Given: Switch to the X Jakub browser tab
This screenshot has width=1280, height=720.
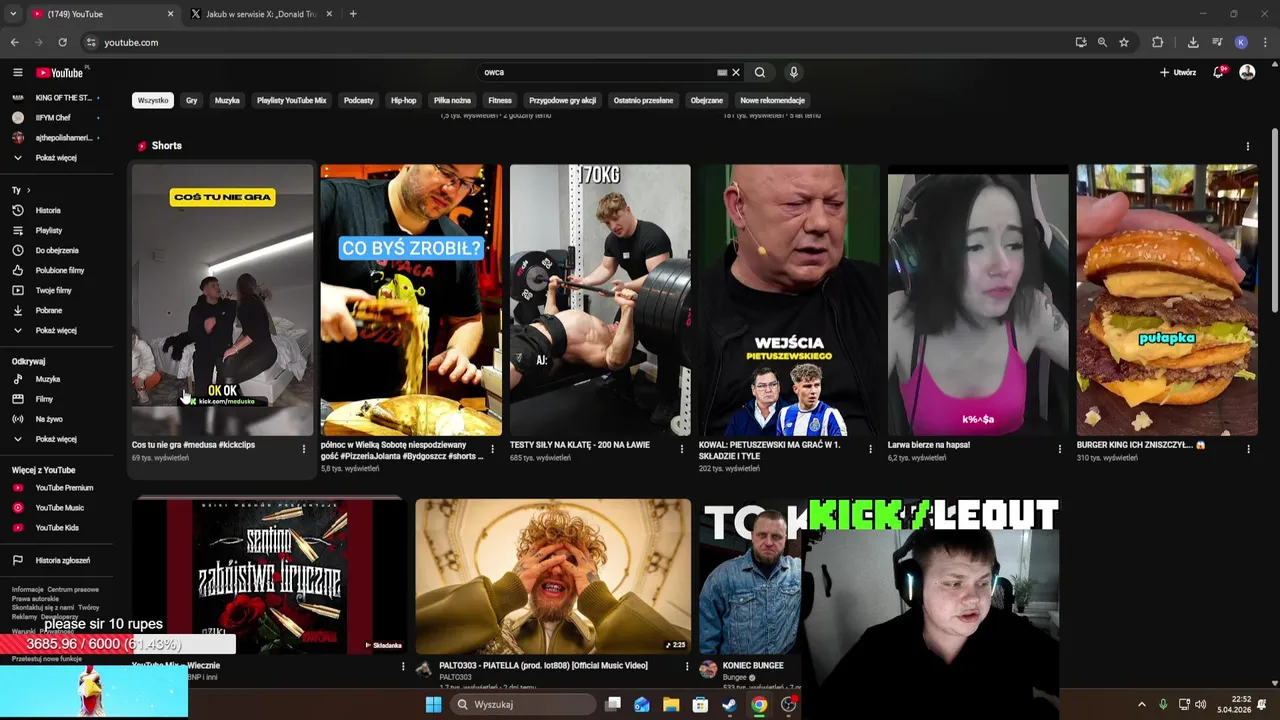Looking at the screenshot, I should [x=260, y=14].
